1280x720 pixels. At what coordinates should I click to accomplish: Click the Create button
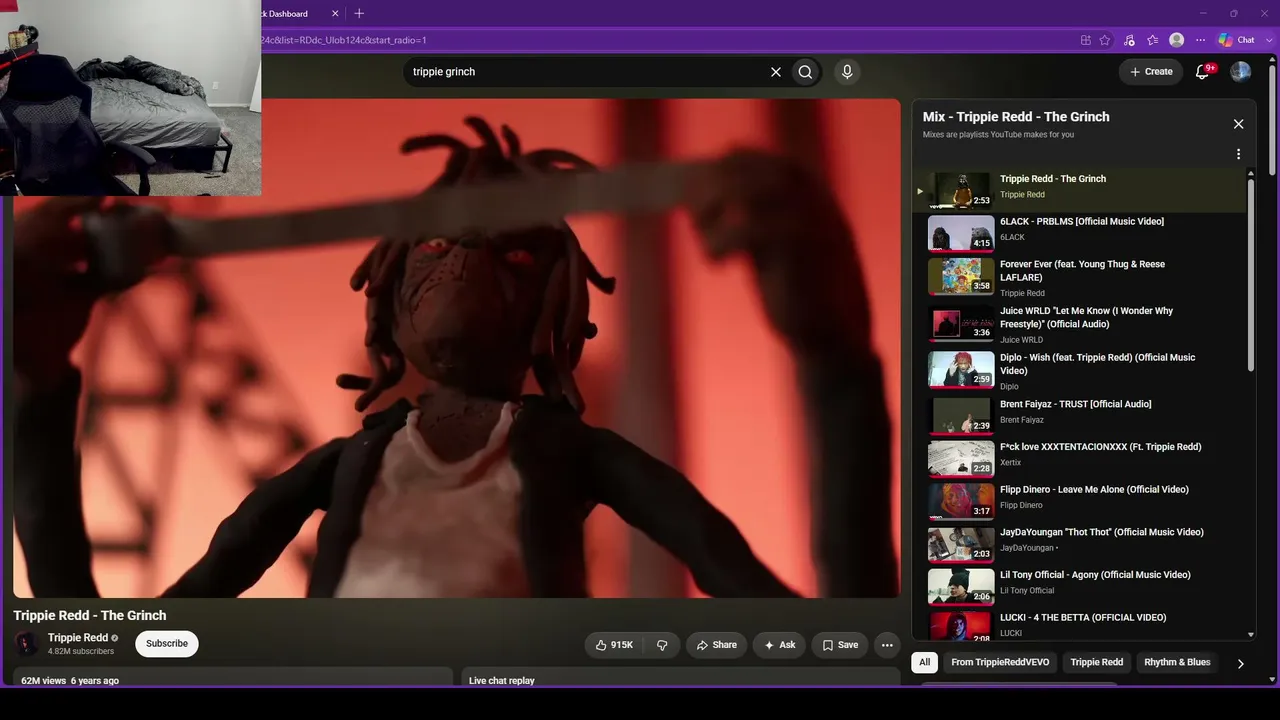pyautogui.click(x=1151, y=72)
